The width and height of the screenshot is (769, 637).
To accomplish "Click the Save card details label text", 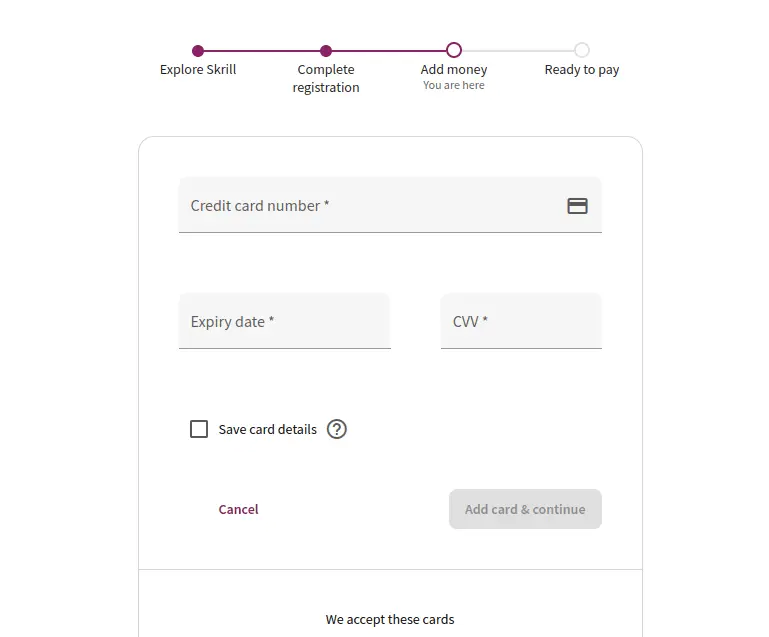I will coord(267,429).
